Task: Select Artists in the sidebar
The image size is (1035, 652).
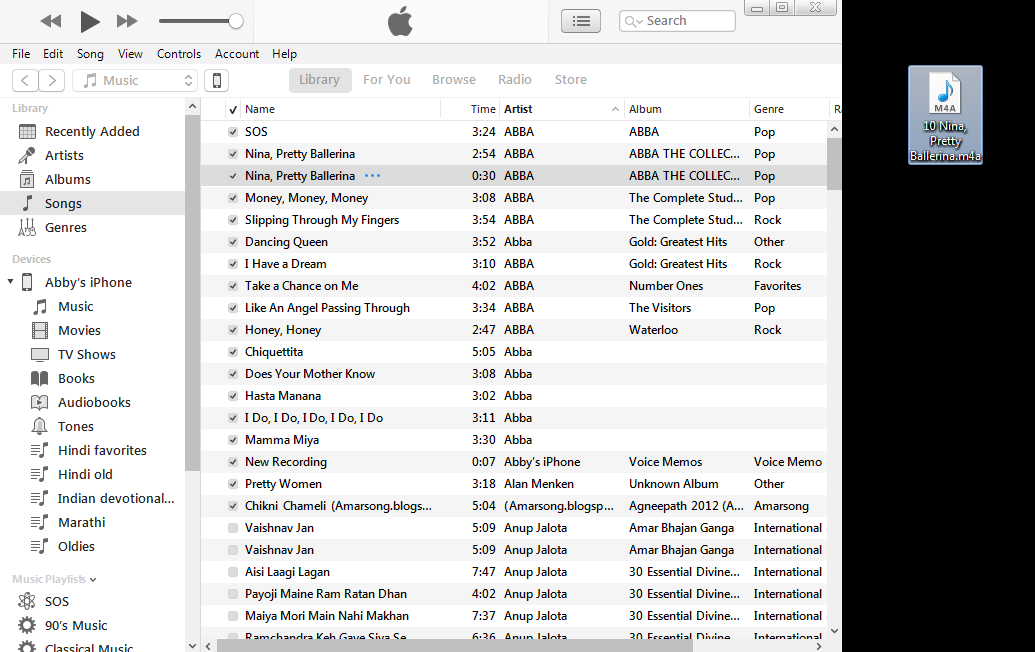Action: tap(92, 156)
